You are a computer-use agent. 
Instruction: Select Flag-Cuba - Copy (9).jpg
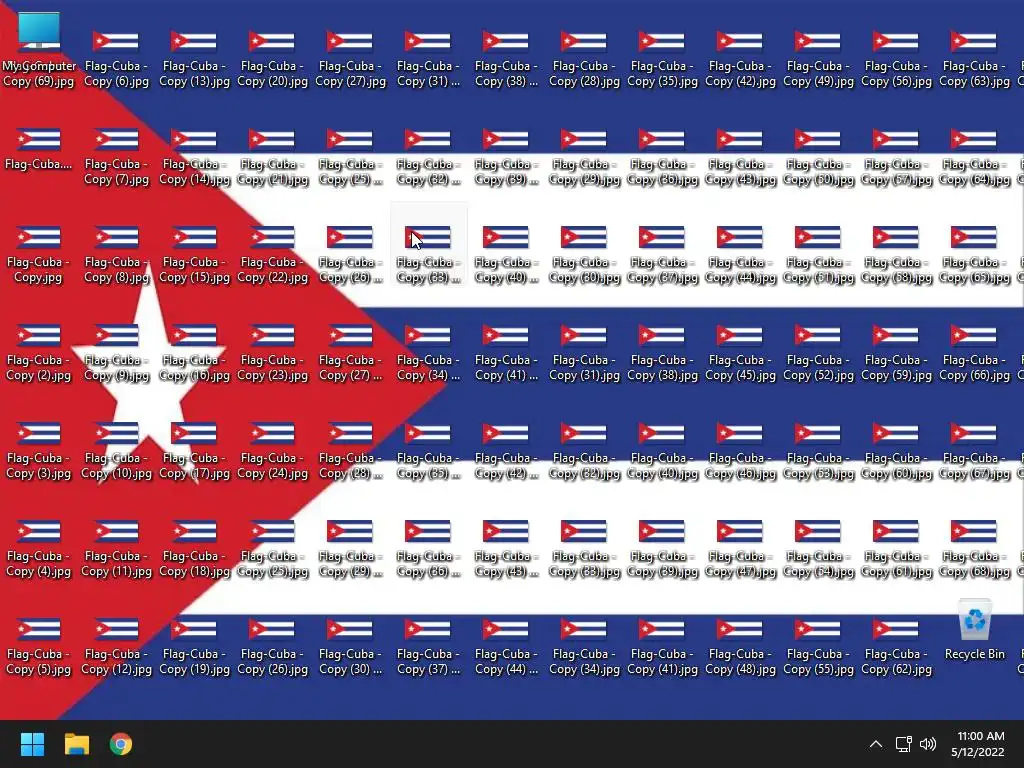116,353
